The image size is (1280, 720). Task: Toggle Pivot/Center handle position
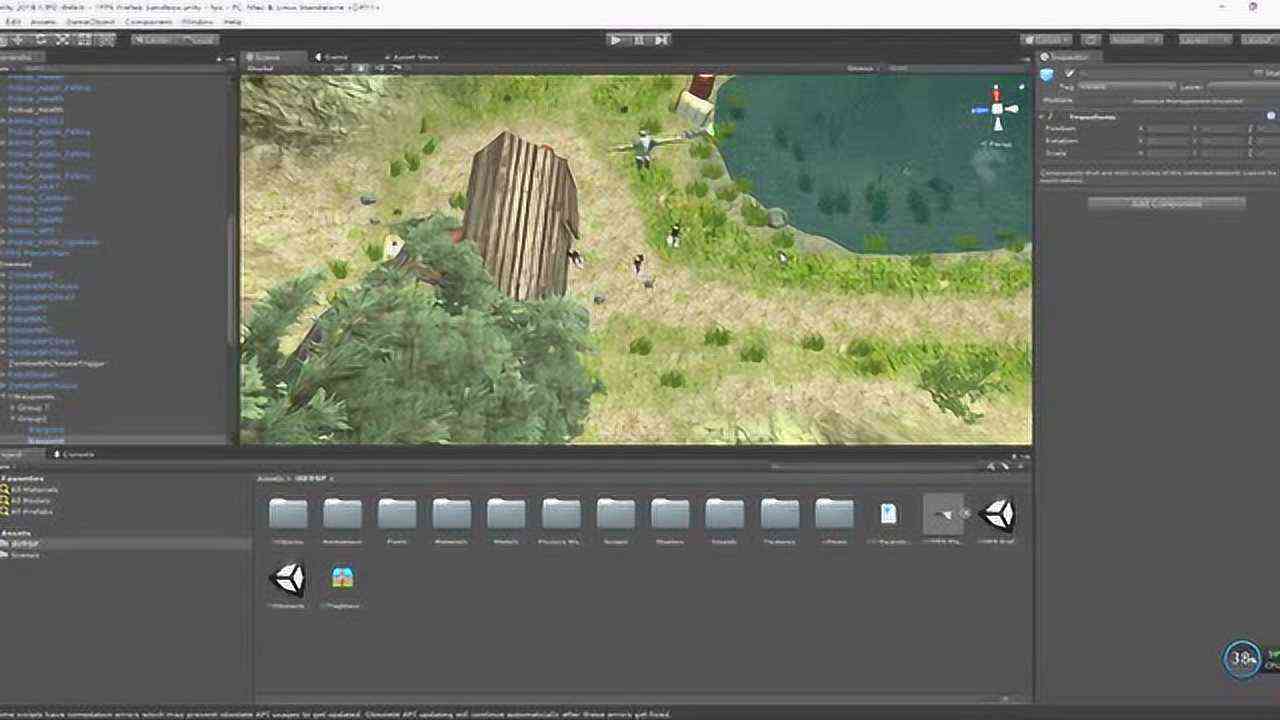coord(154,40)
